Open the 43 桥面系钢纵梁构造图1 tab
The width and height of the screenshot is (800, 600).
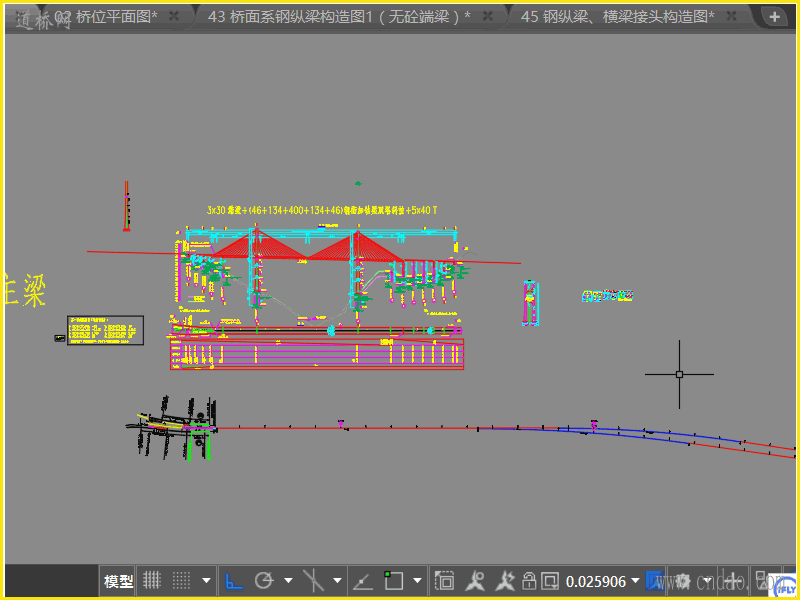click(x=339, y=17)
